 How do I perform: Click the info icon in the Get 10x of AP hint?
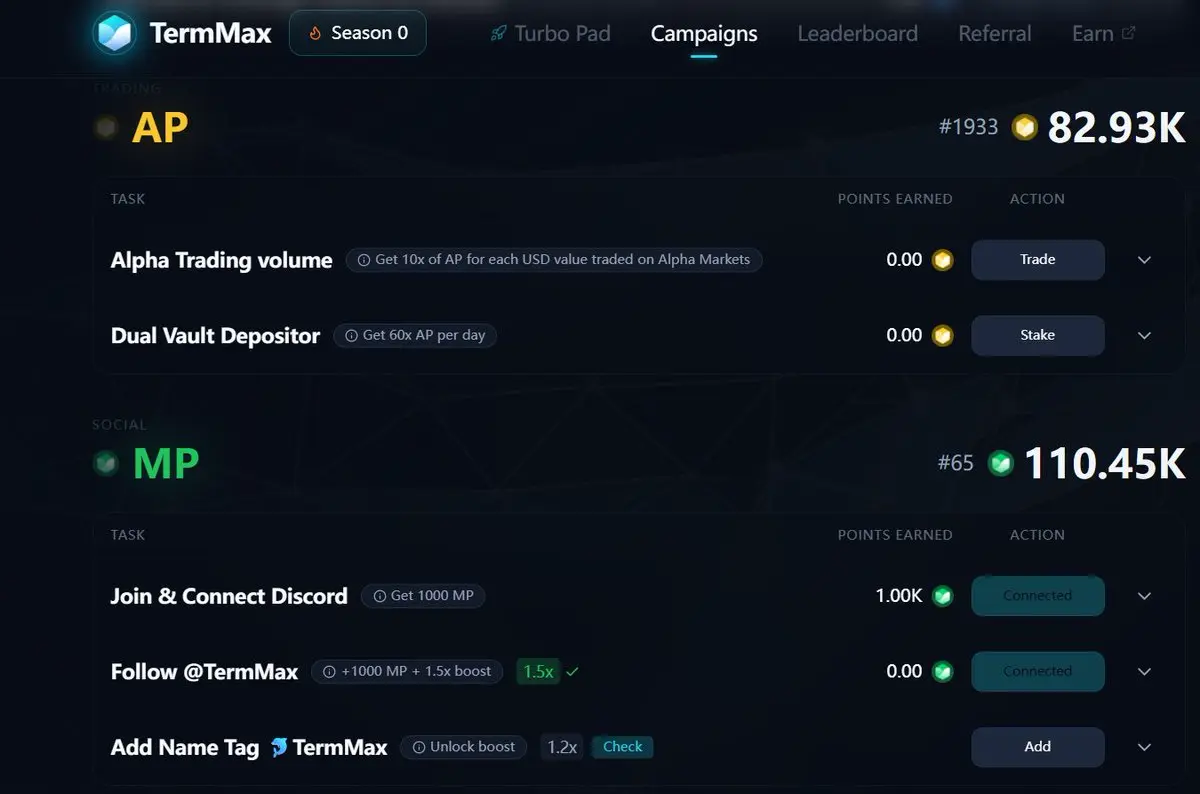point(364,260)
